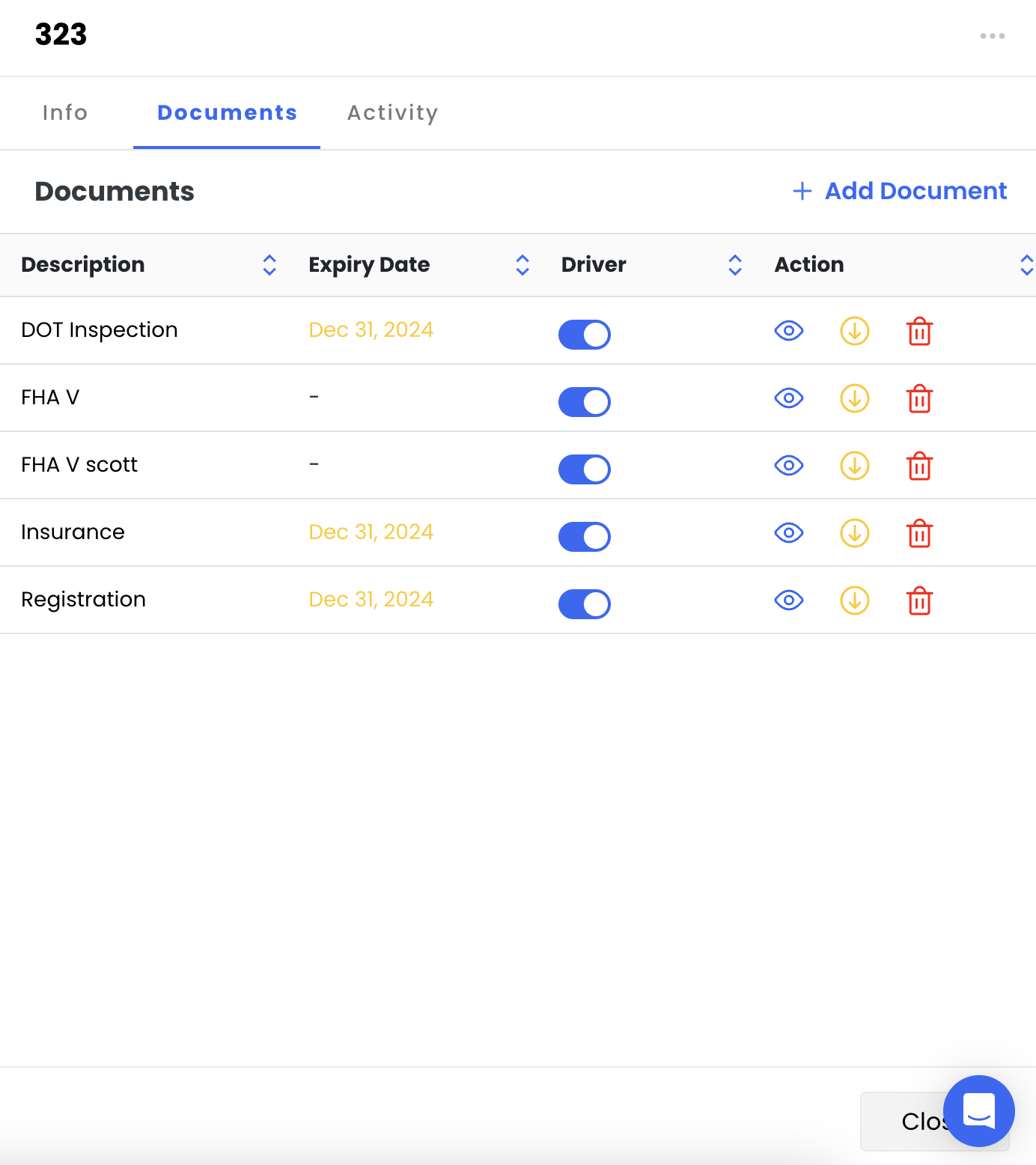Download the FHA V document

point(854,398)
